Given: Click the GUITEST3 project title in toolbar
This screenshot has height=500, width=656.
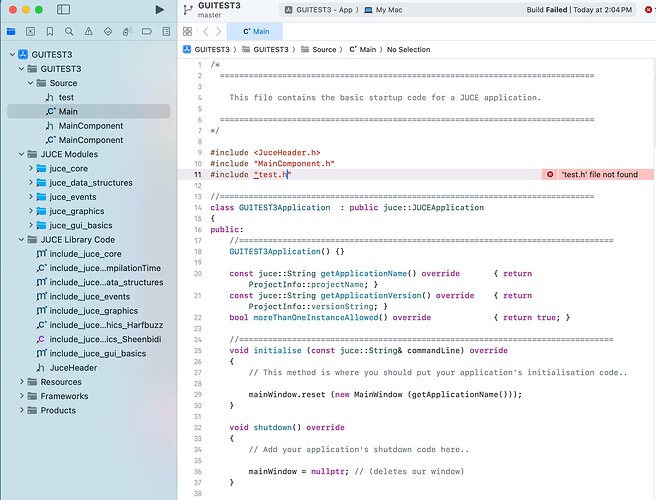Looking at the screenshot, I should point(219,5).
